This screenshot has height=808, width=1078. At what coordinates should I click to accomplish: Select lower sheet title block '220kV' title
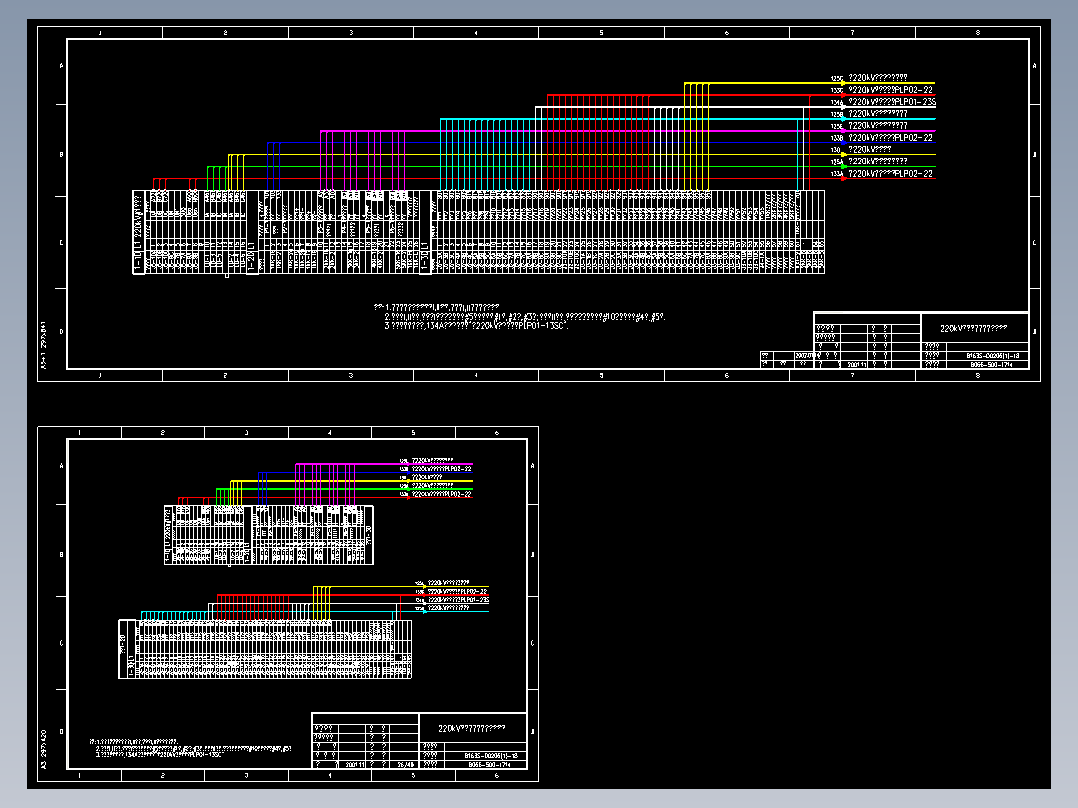pyautogui.click(x=472, y=728)
